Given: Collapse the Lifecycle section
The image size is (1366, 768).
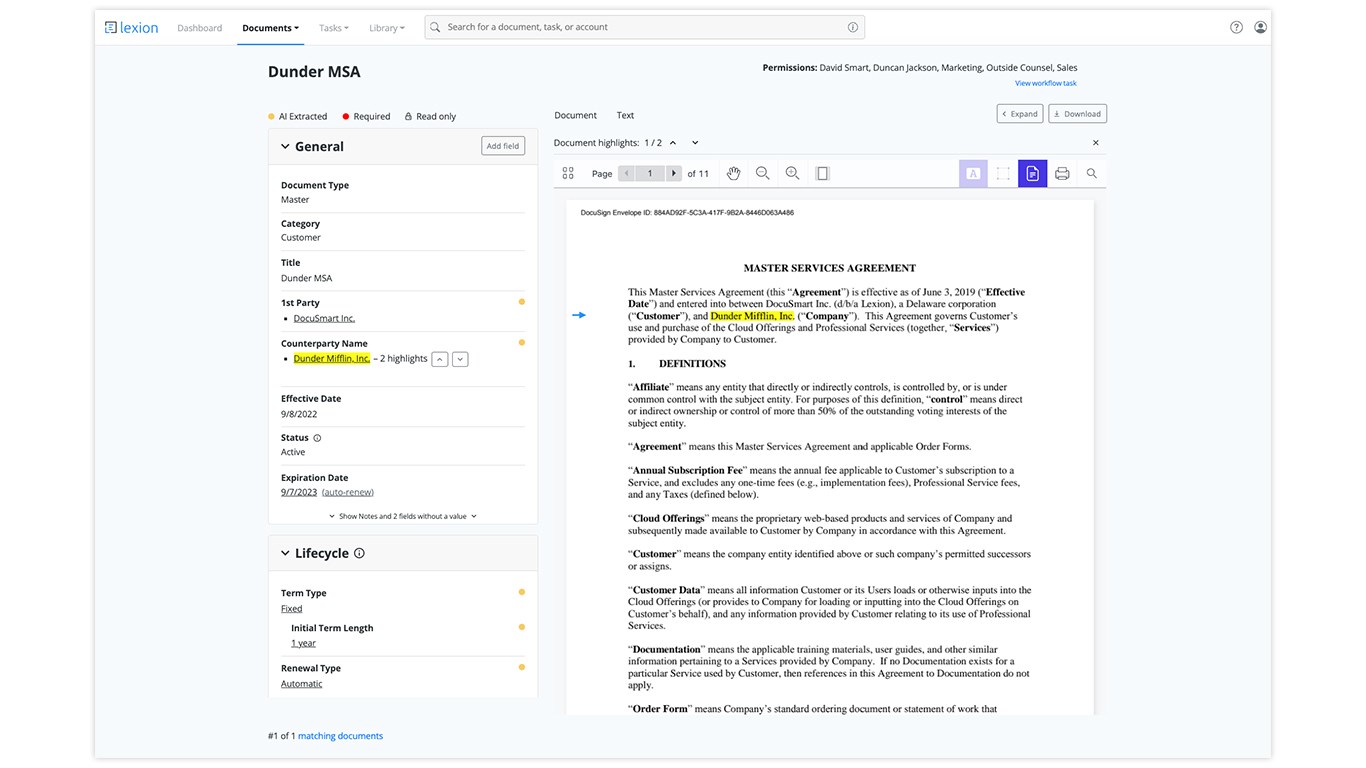Looking at the screenshot, I should pos(285,553).
